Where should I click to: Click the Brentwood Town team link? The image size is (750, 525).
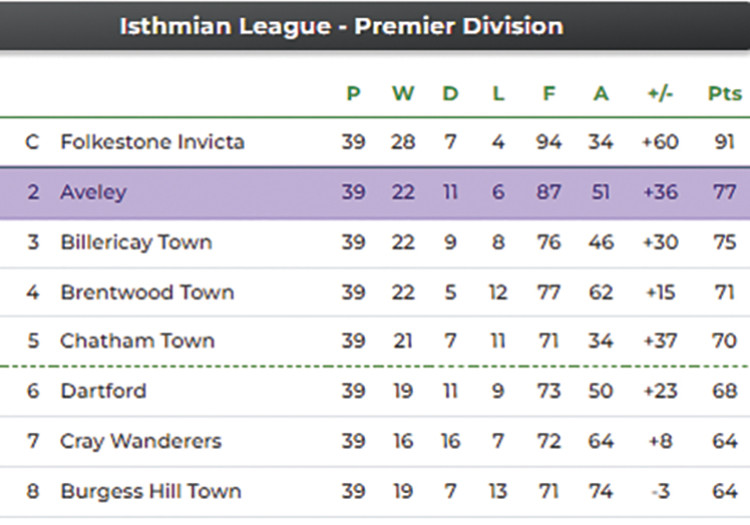147,292
